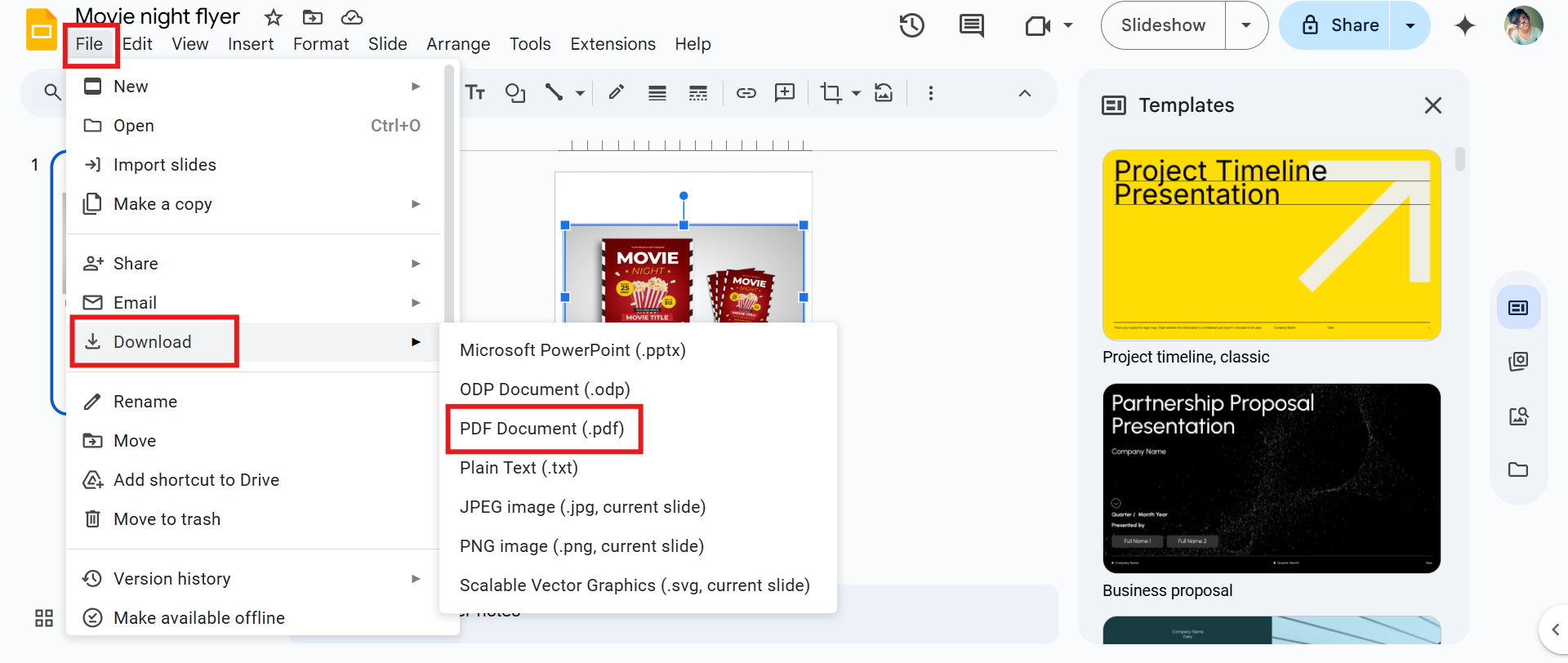The height and width of the screenshot is (663, 1568).
Task: Choose Make available offline
Action: point(253,618)
